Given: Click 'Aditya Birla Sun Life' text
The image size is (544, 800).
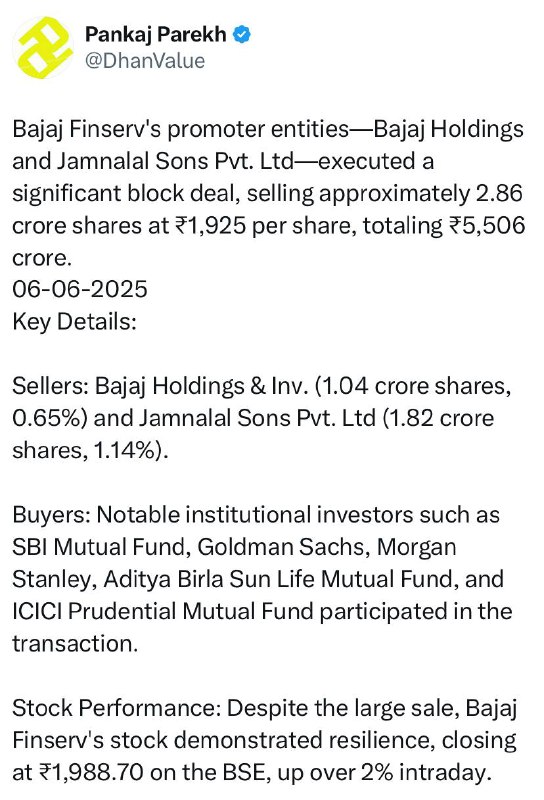Looking at the screenshot, I should tap(209, 579).
